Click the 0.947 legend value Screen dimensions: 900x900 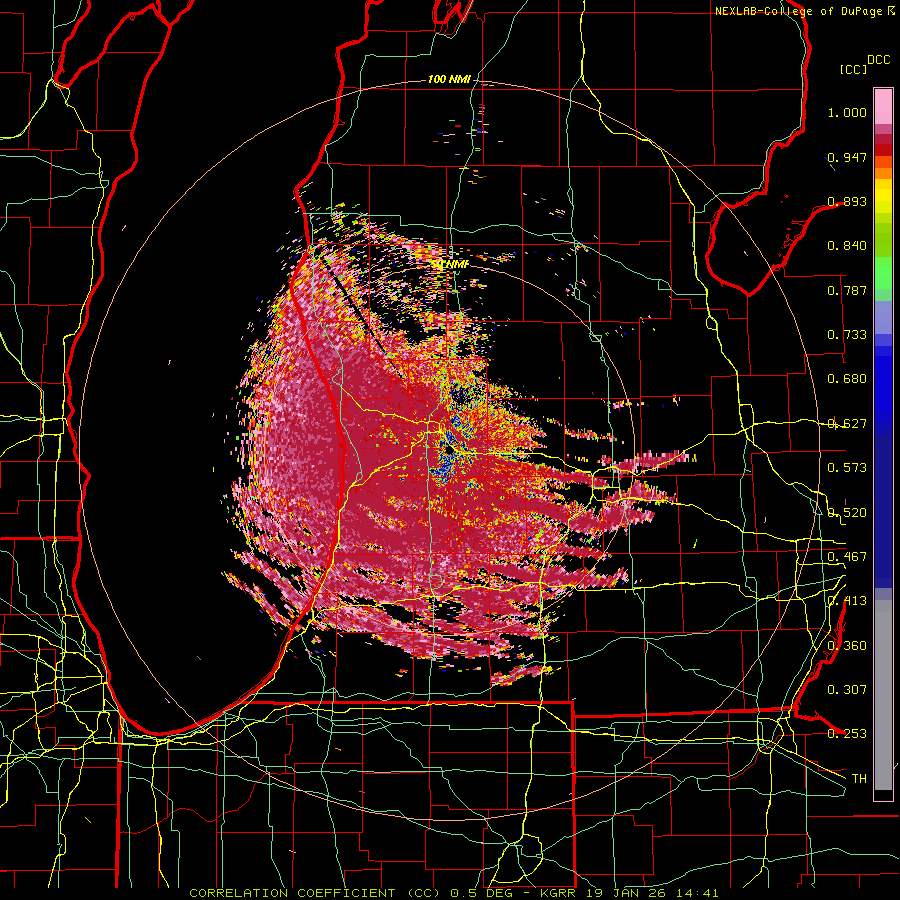(x=847, y=157)
